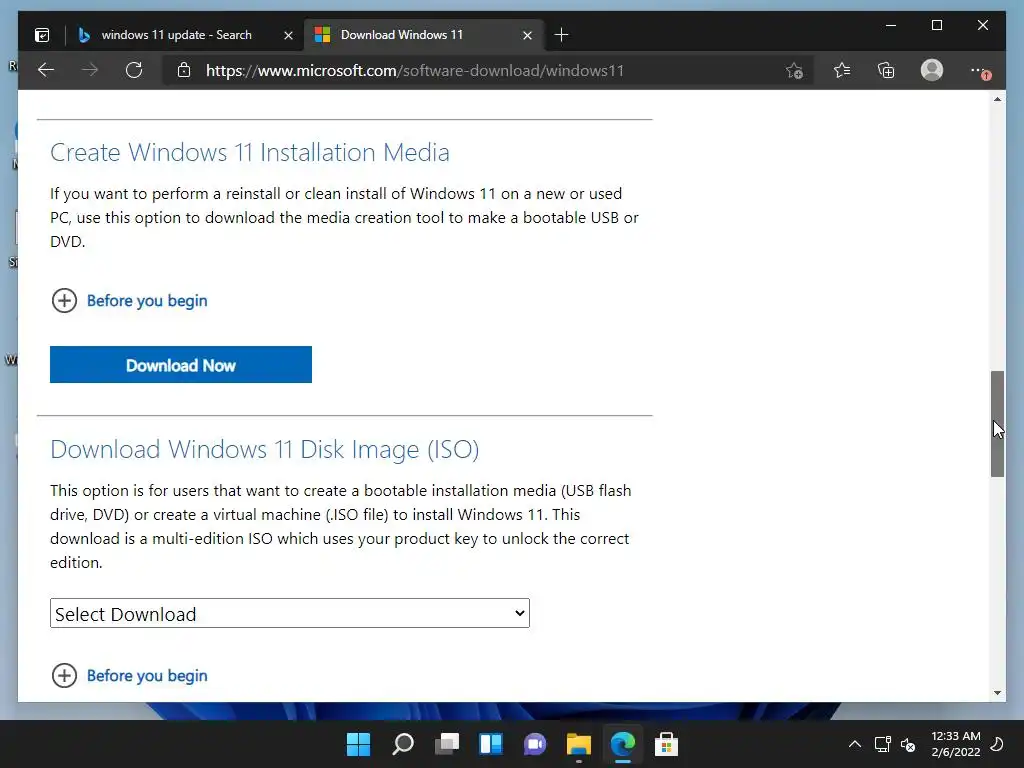Click the Download Windows 11 Disk Image (ISO) heading
Screen dimensions: 1024x768
click(264, 449)
